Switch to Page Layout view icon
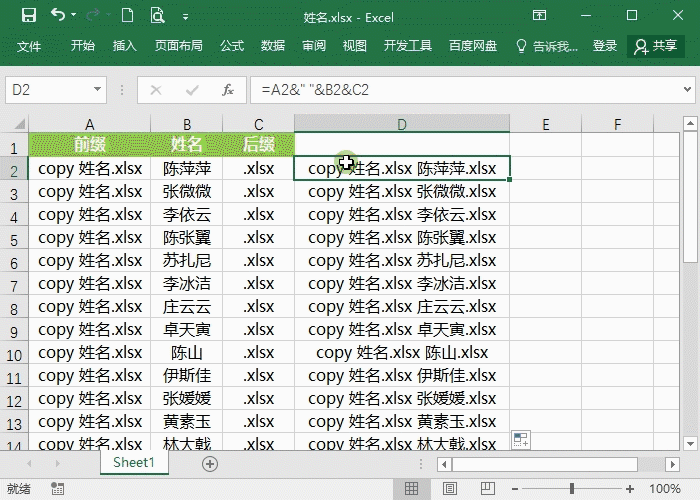The image size is (700, 500). tap(450, 488)
